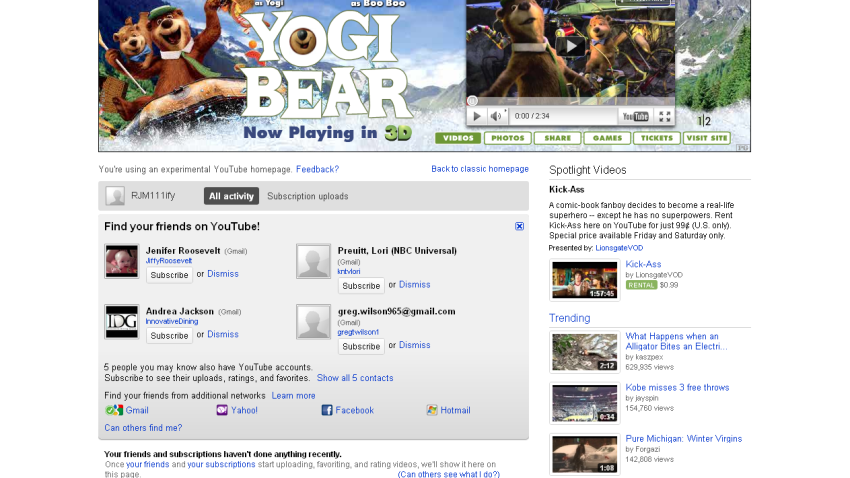Open the Feedback? link
The width and height of the screenshot is (850, 478).
click(317, 169)
